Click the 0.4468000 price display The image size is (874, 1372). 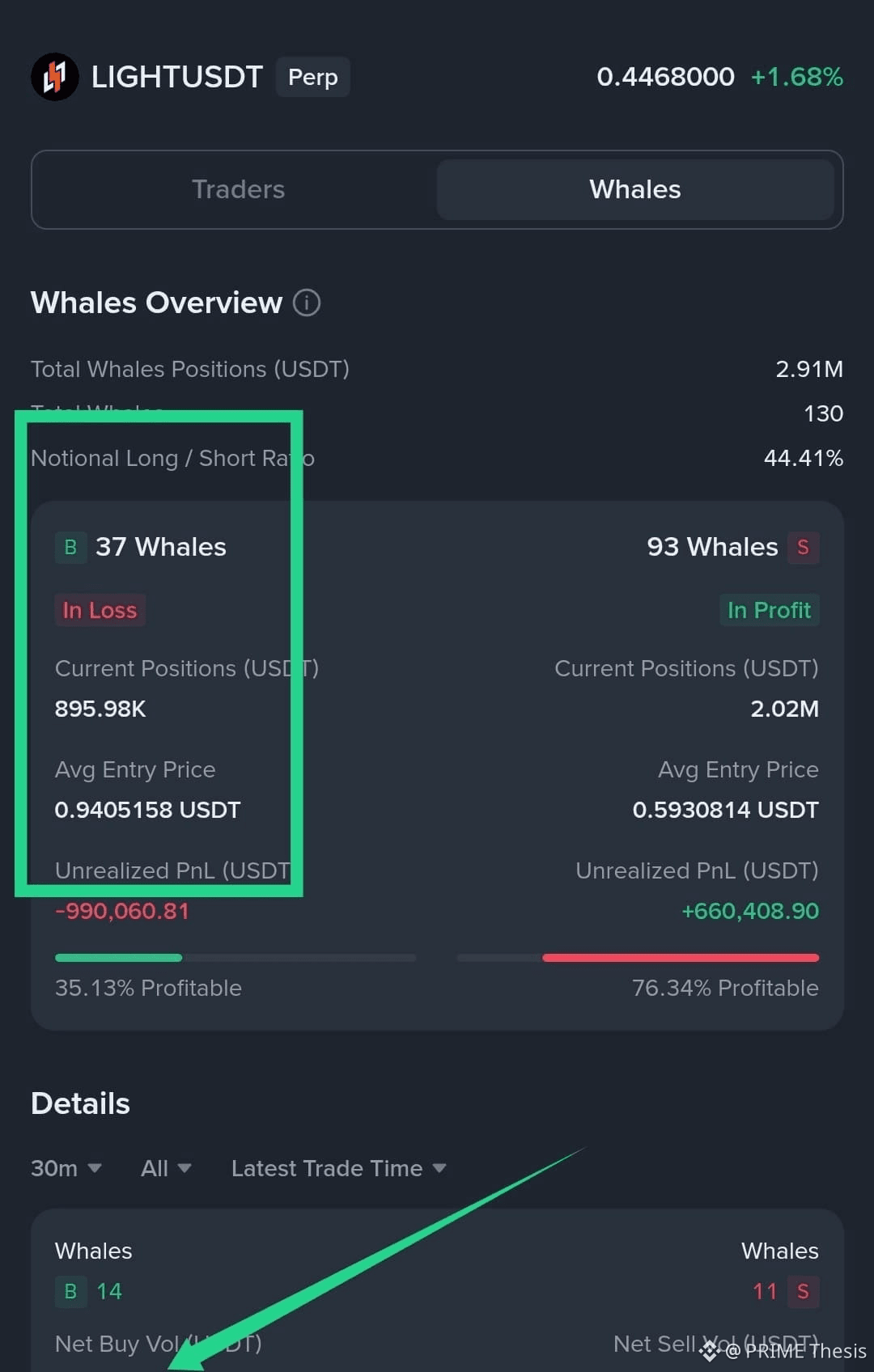tap(665, 76)
